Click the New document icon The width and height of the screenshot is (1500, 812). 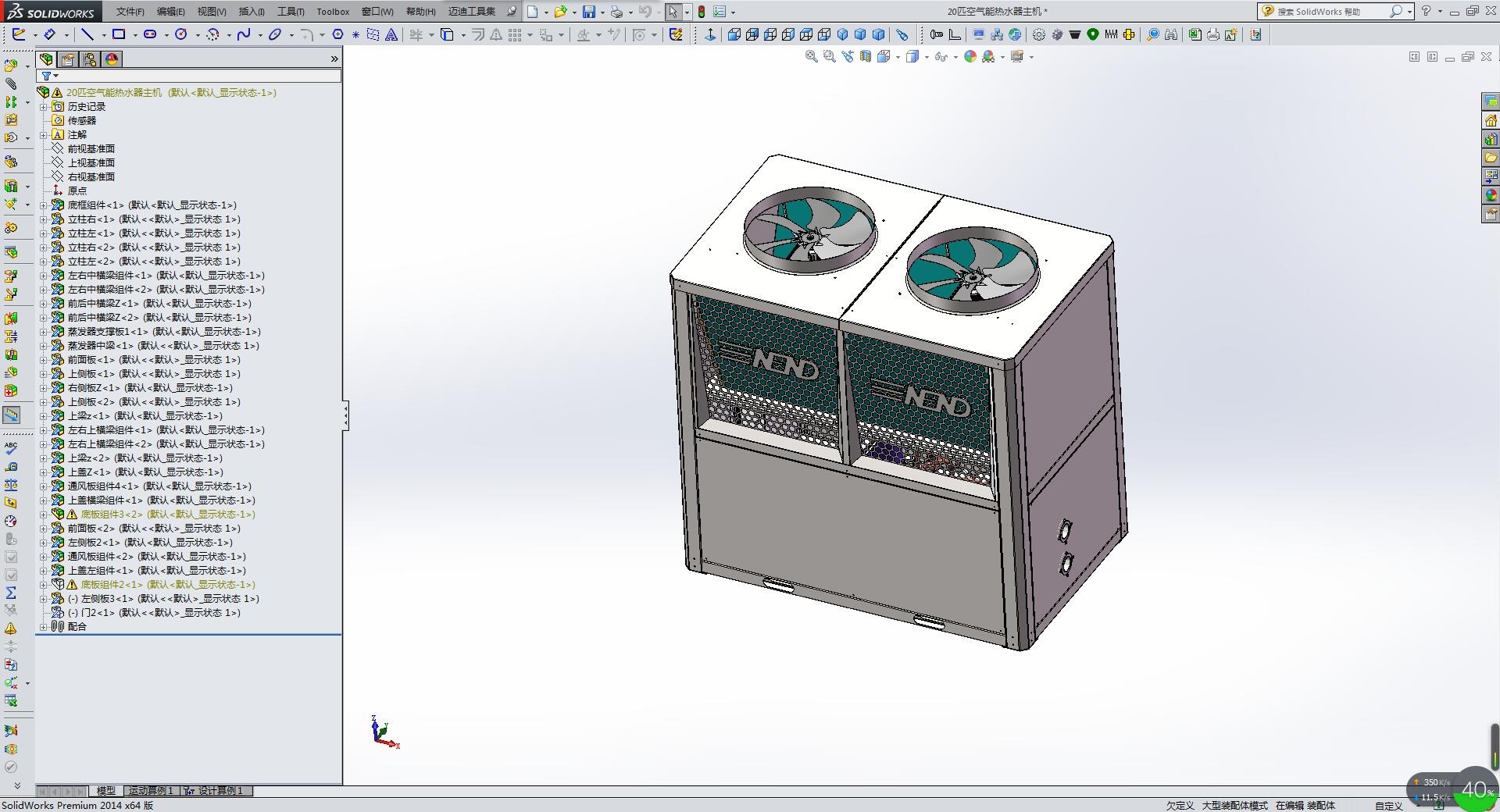pos(532,12)
